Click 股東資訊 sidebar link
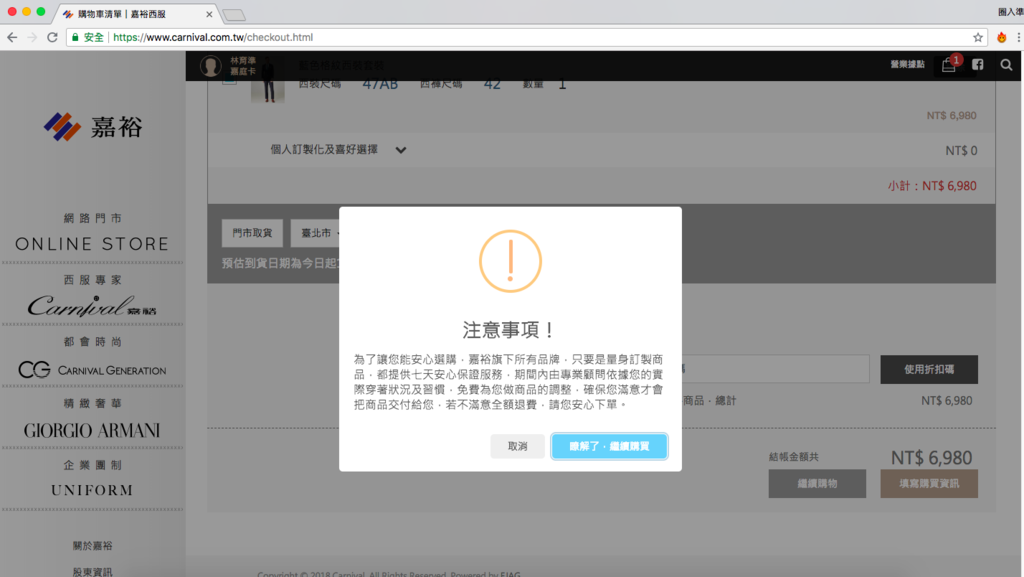1024x577 pixels. [92, 571]
